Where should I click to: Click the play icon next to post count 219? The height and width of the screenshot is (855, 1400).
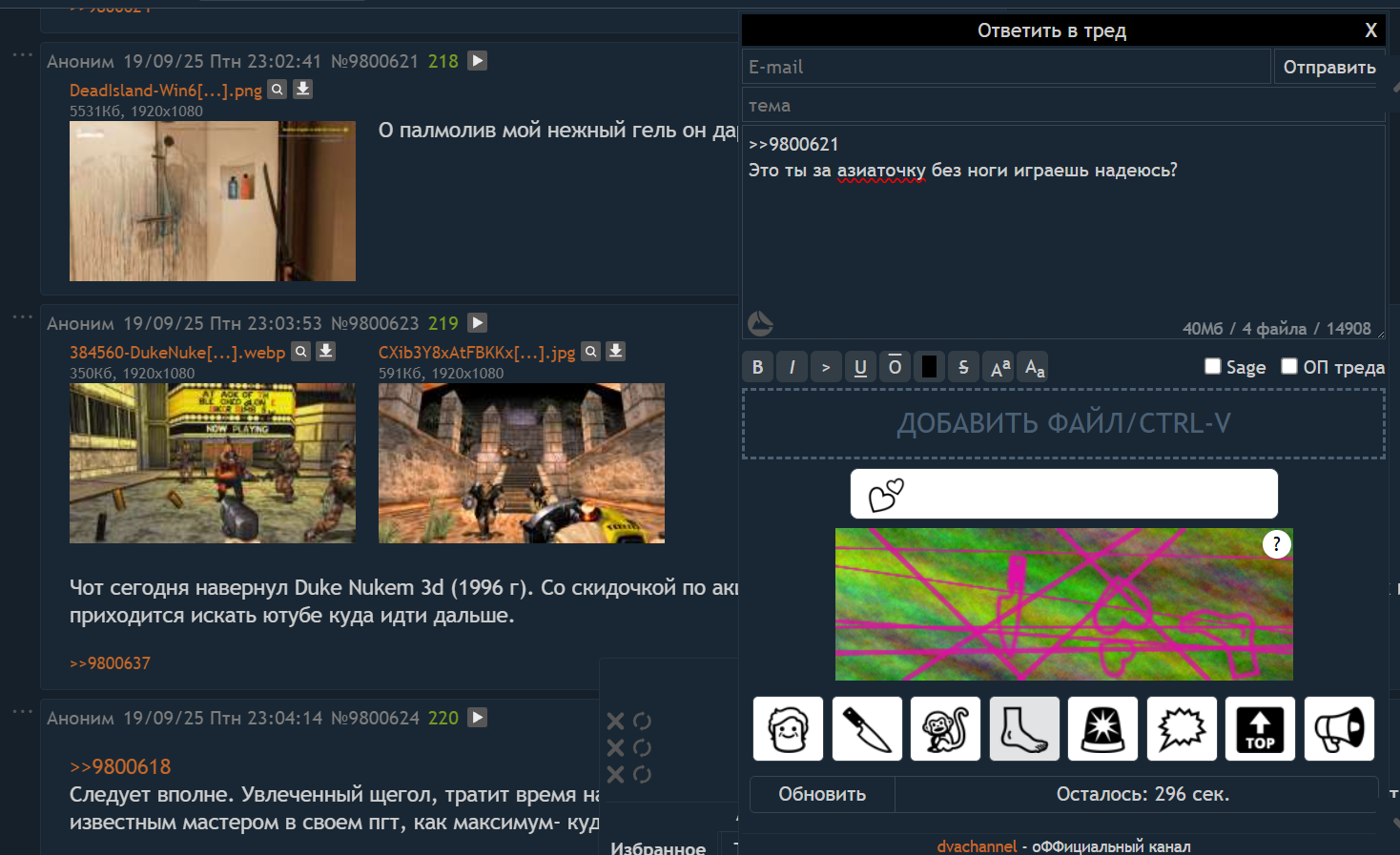[x=478, y=323]
